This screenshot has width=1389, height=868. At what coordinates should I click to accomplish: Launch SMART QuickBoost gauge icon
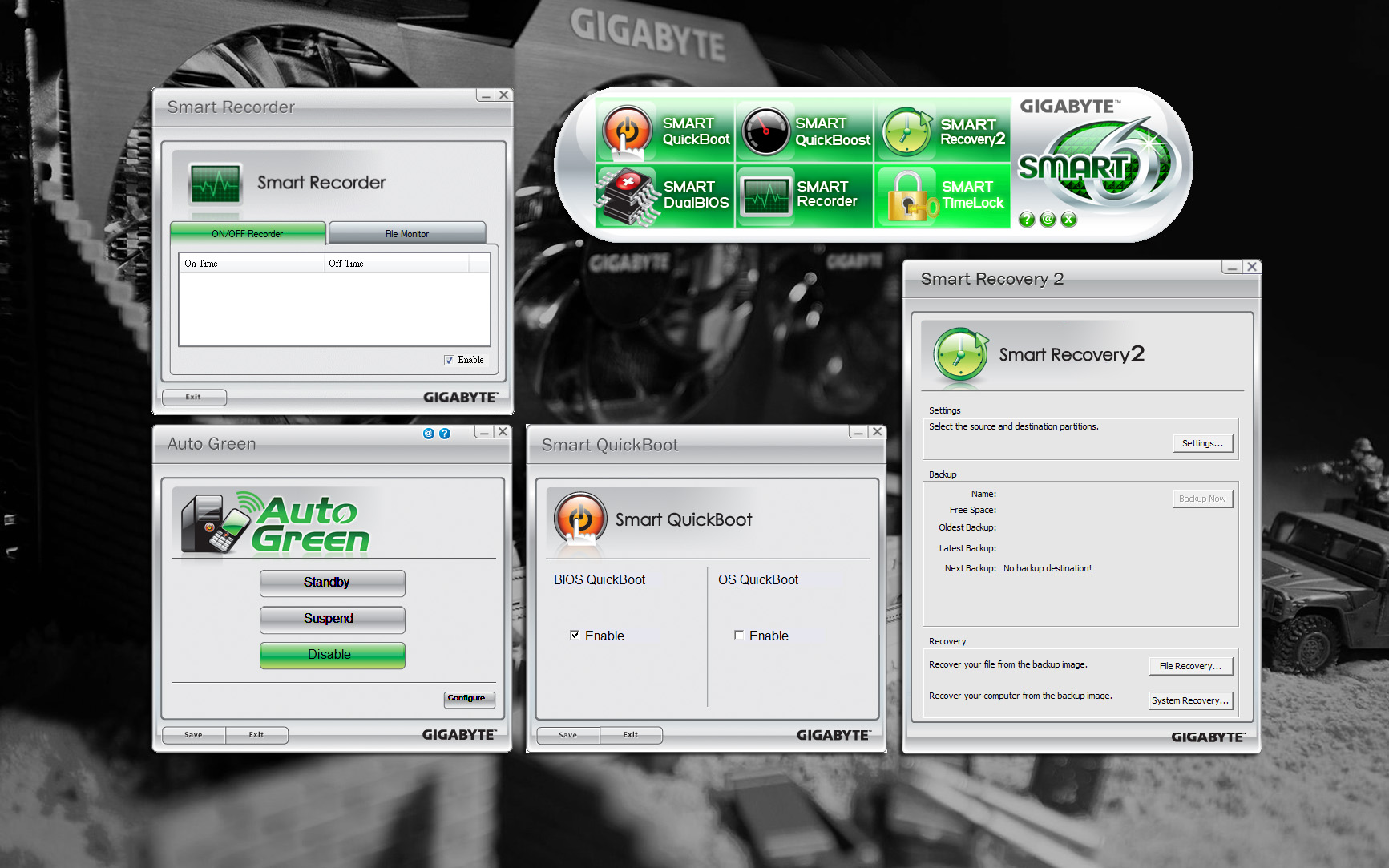coord(765,131)
